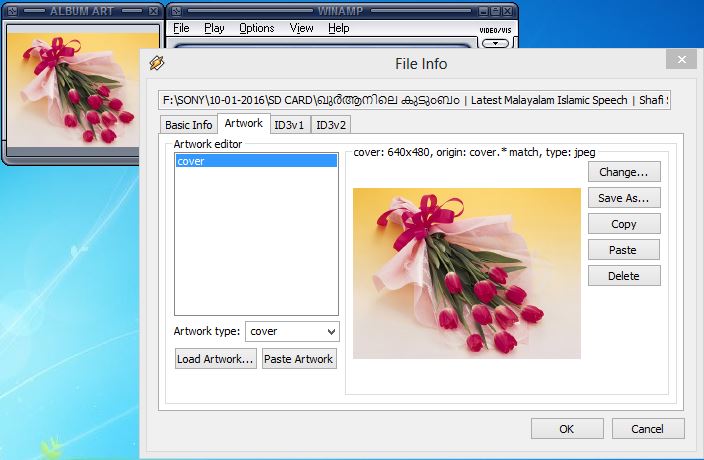Image resolution: width=704 pixels, height=460 pixels.
Task: Click the Save As... button
Action: (624, 198)
